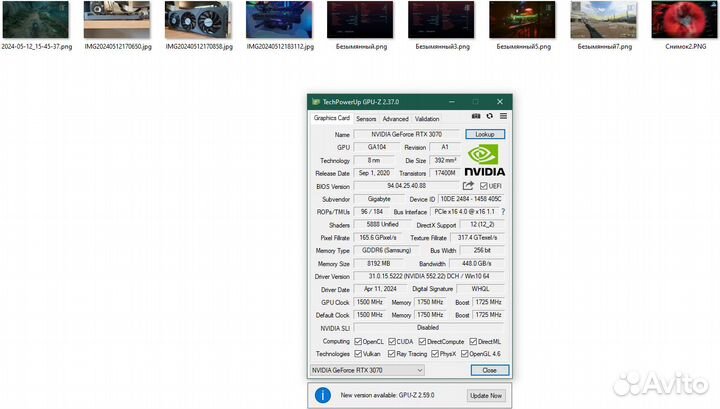
Task: Click the NVIDIA SLI field Disabled
Action: click(x=429, y=328)
